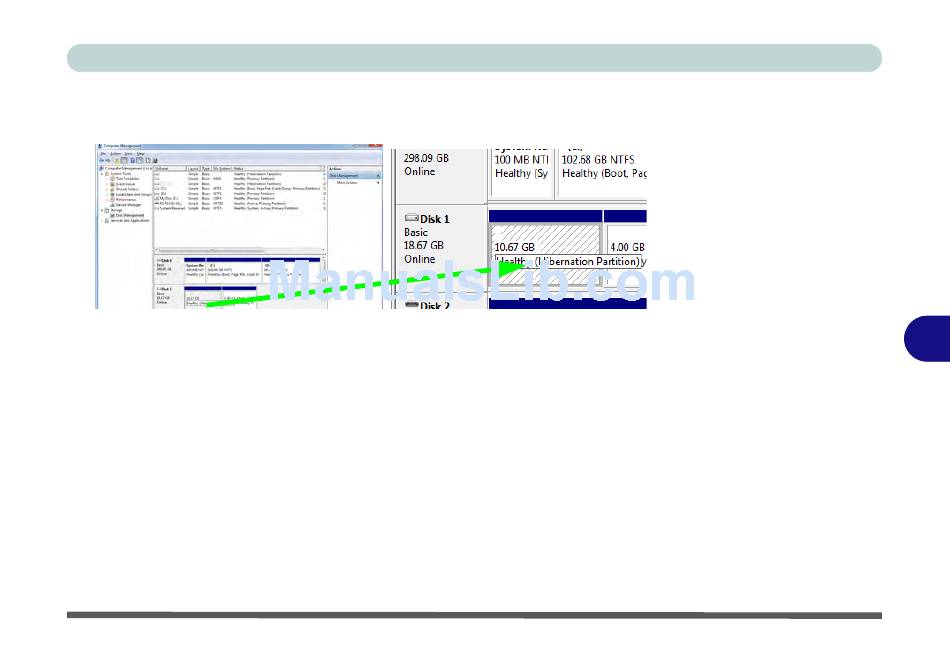Select the System Reserved volume row
The height and width of the screenshot is (669, 950).
[x=239, y=208]
